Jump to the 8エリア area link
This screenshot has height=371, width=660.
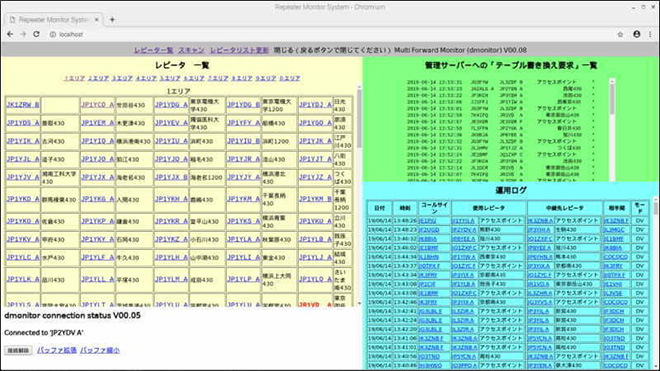click(242, 78)
